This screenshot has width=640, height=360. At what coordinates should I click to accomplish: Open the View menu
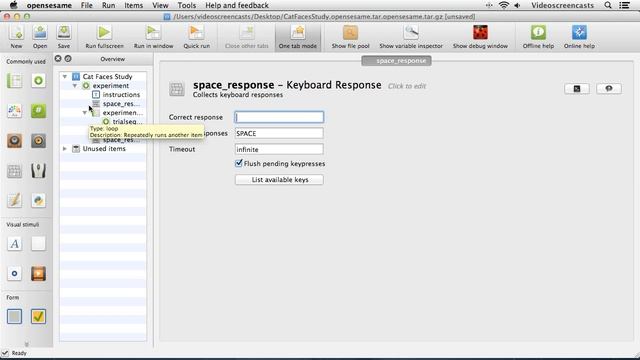coord(160,5)
